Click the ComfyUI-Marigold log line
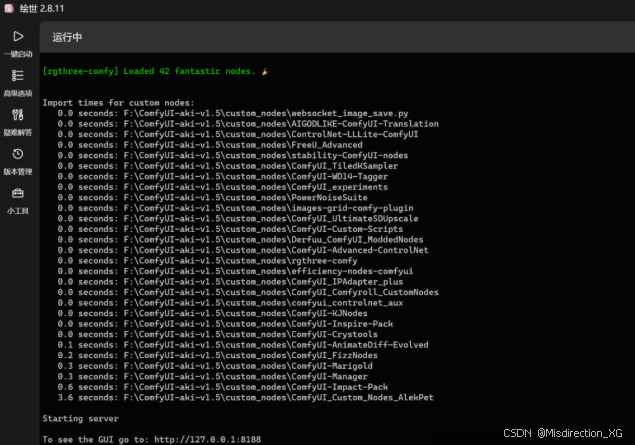The image size is (635, 445). (215, 366)
